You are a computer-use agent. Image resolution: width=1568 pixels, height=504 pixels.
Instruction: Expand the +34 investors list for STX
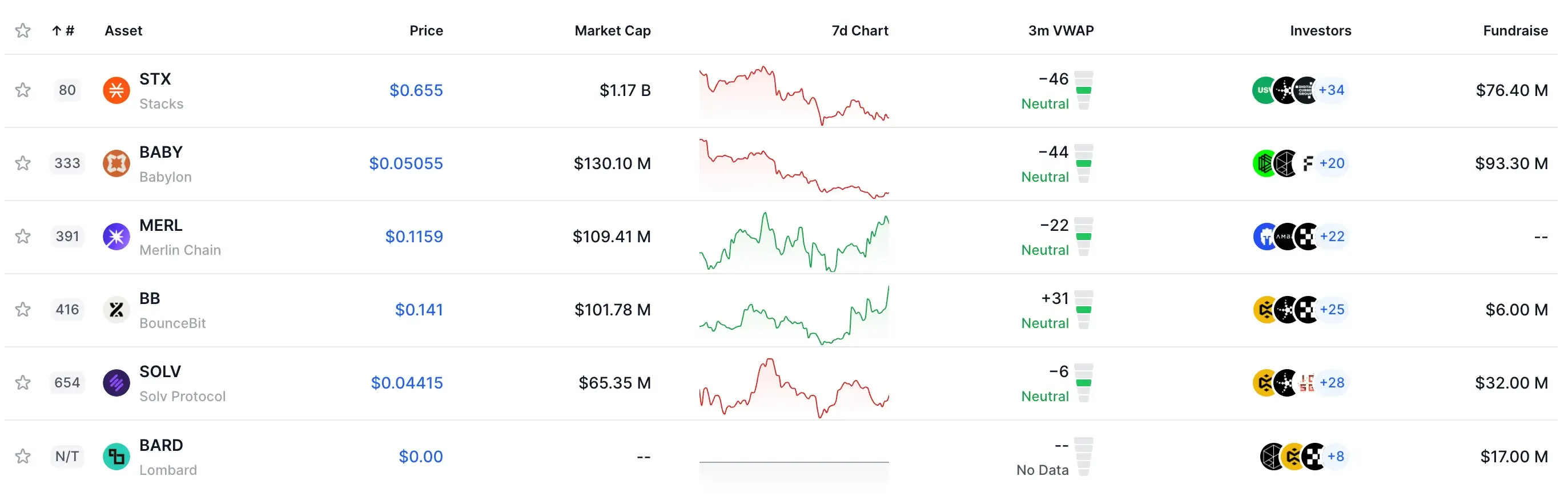[1331, 90]
